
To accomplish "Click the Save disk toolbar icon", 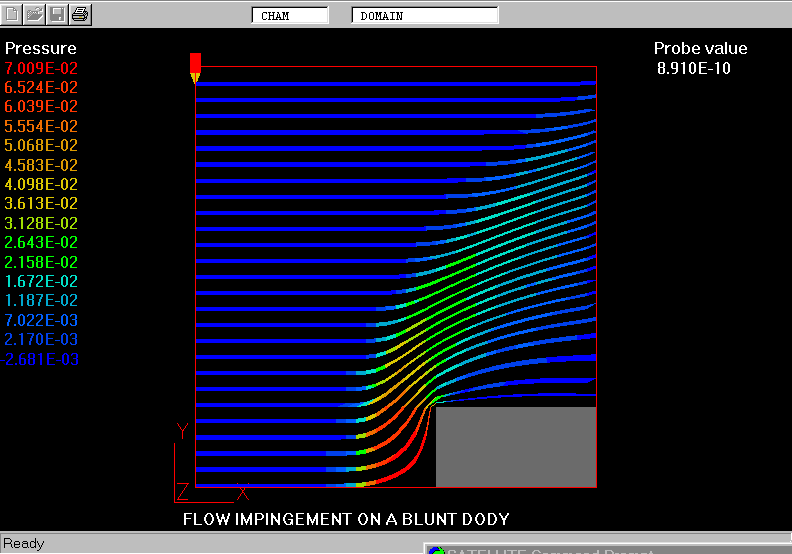I will tap(58, 14).
